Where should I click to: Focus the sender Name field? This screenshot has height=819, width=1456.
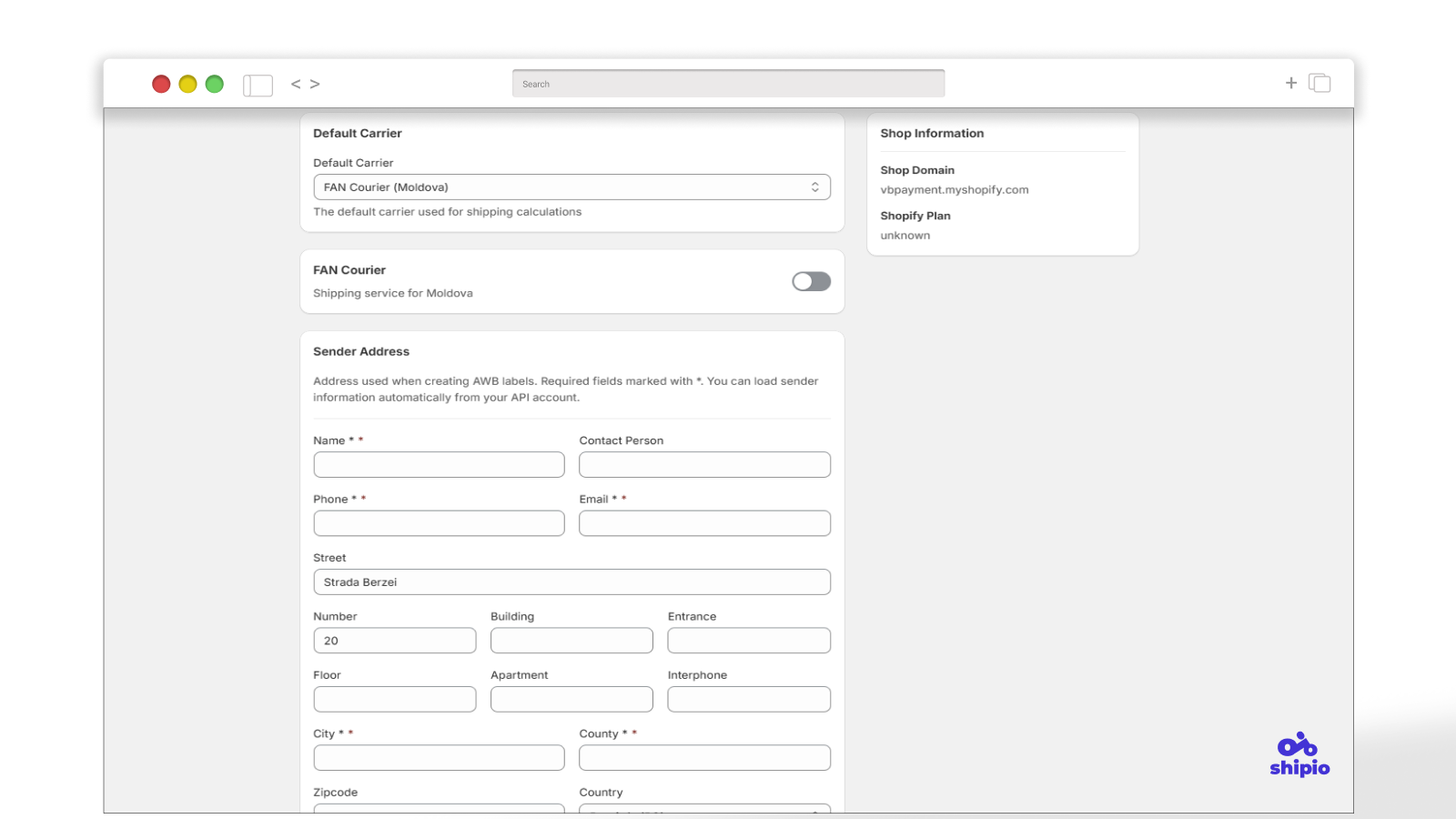[439, 465]
